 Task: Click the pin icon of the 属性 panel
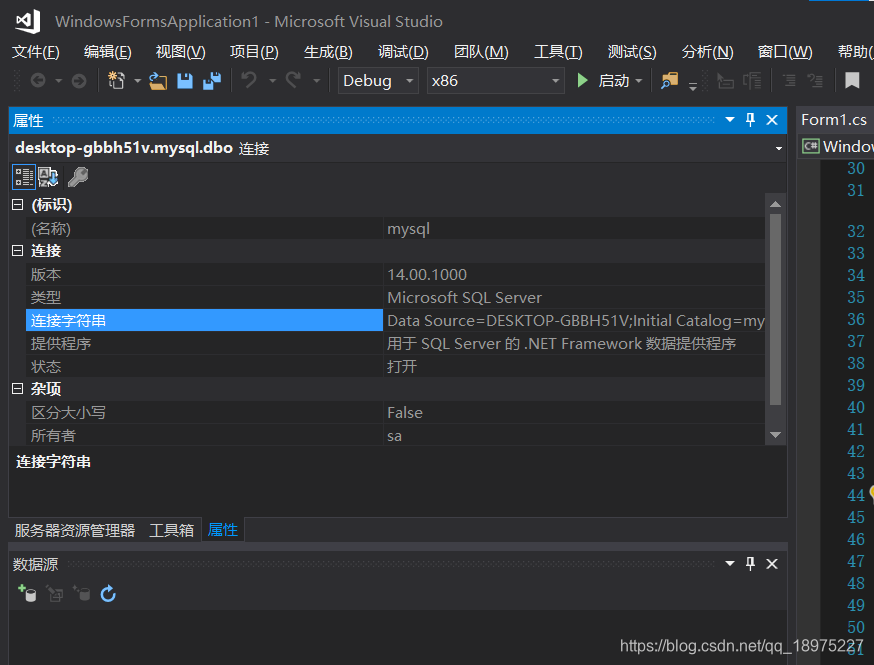tap(750, 120)
